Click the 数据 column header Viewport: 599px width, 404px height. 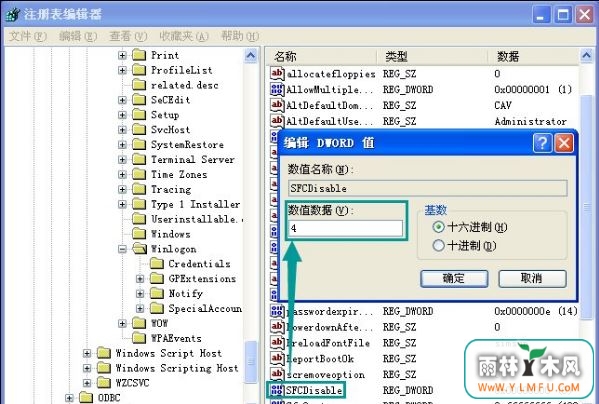coord(533,57)
